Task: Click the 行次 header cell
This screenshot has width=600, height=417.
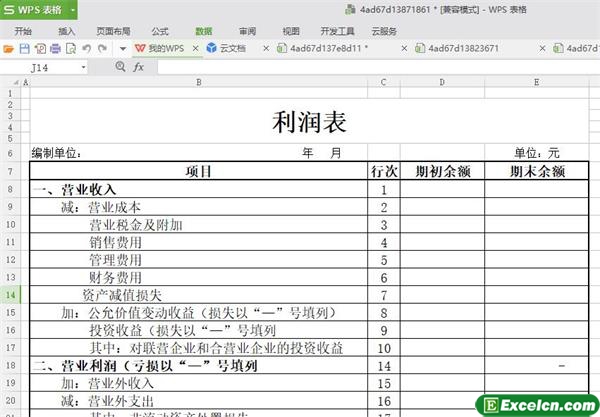Action: click(x=384, y=171)
